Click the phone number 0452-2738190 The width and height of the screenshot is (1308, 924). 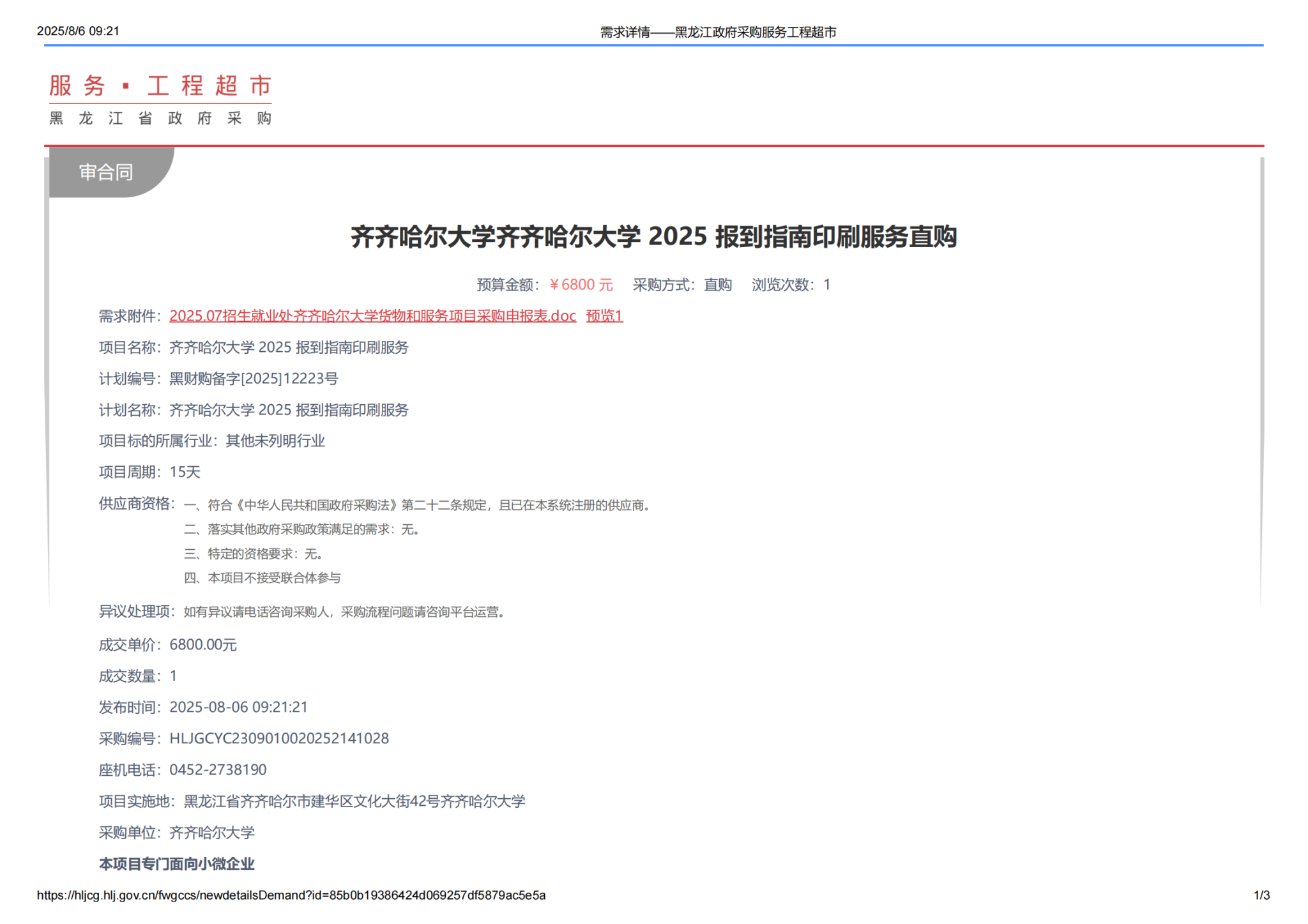pyautogui.click(x=218, y=770)
